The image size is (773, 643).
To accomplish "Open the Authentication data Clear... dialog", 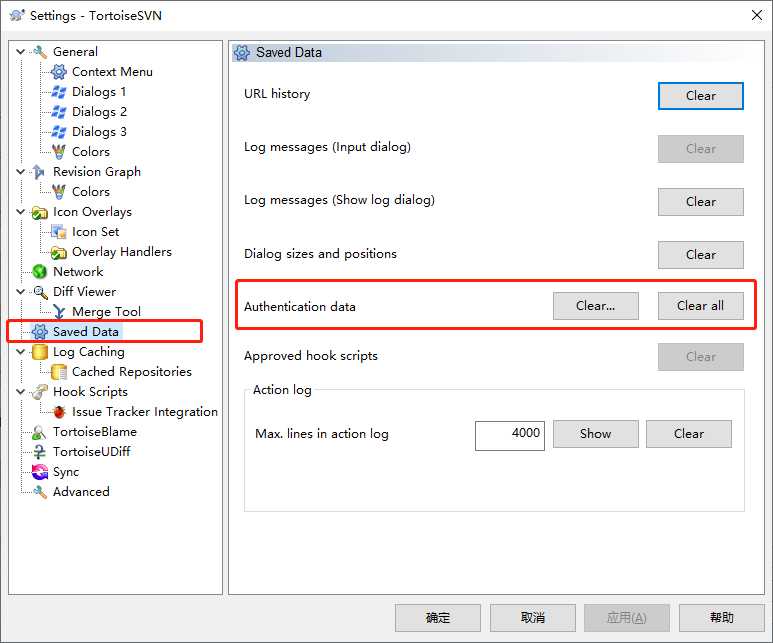I will click(596, 306).
